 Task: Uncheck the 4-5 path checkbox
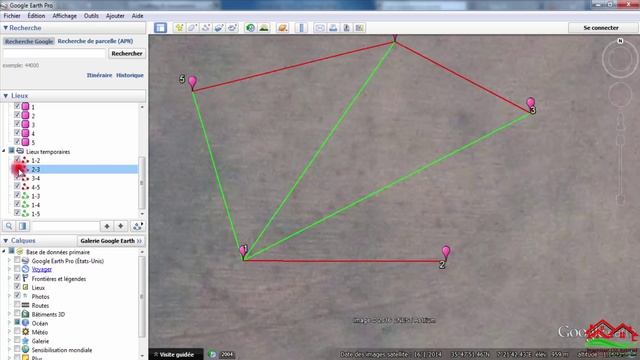[17, 187]
